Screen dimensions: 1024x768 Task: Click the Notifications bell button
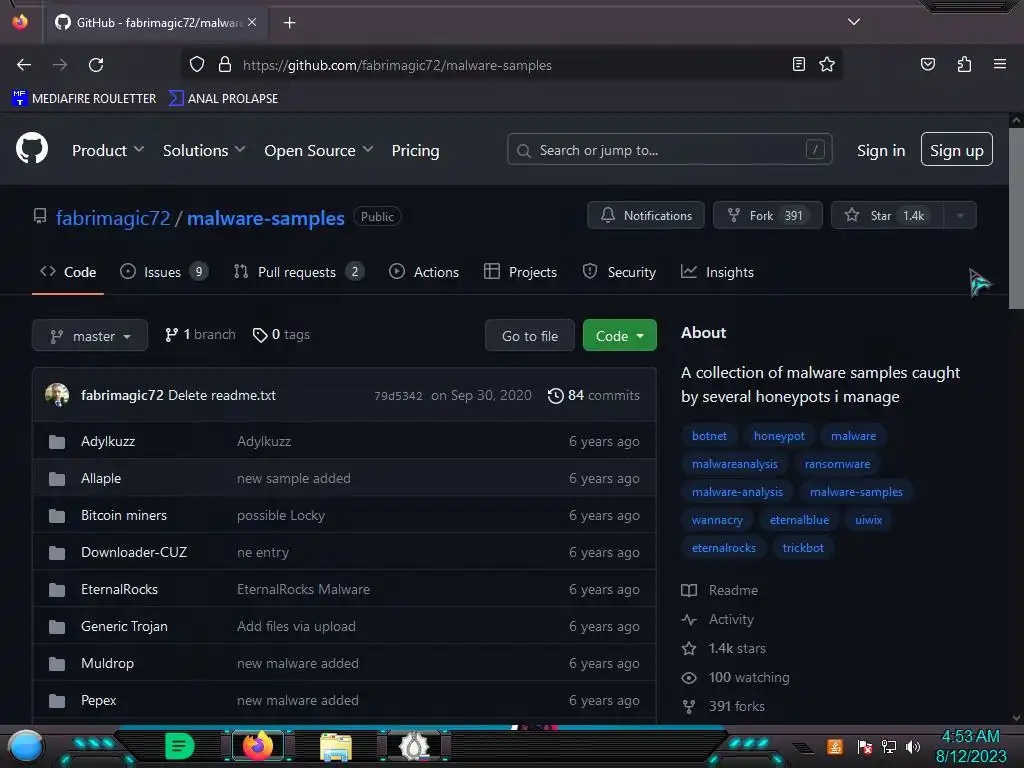tap(646, 216)
